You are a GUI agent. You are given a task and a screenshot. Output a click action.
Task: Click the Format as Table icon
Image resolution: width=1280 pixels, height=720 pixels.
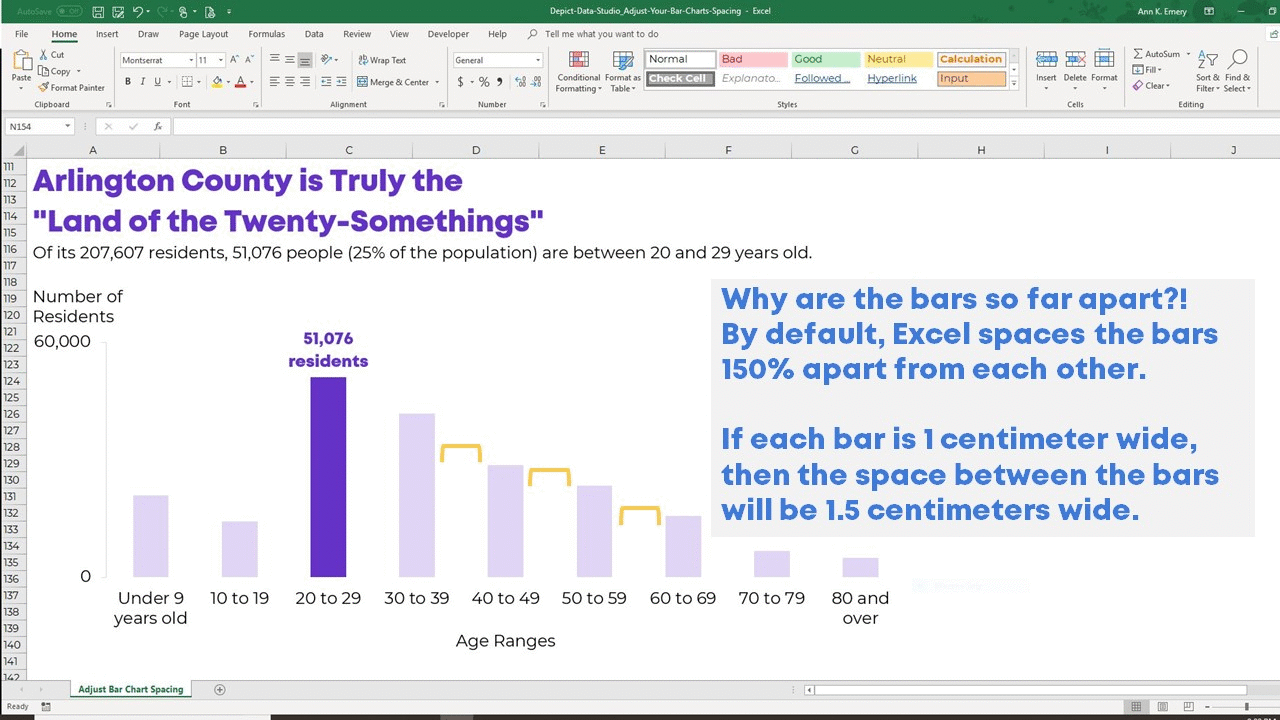point(621,70)
